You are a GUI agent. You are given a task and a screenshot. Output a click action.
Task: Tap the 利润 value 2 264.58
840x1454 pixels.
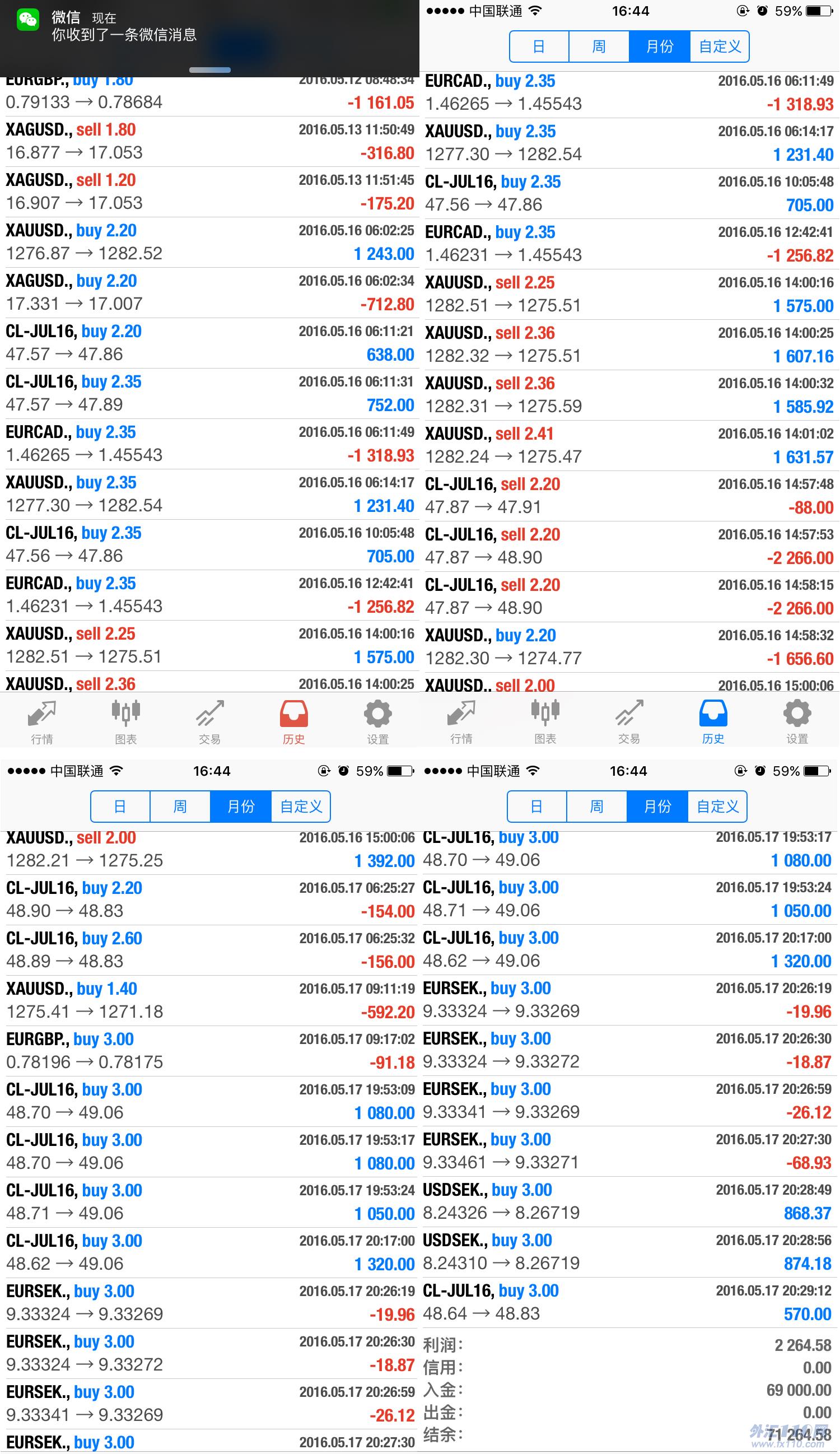pos(802,1345)
